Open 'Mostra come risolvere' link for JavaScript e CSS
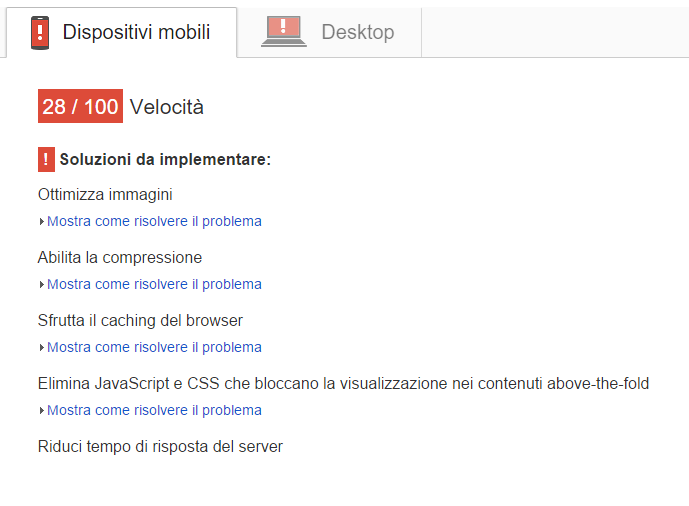The width and height of the screenshot is (689, 506). pyautogui.click(x=154, y=410)
